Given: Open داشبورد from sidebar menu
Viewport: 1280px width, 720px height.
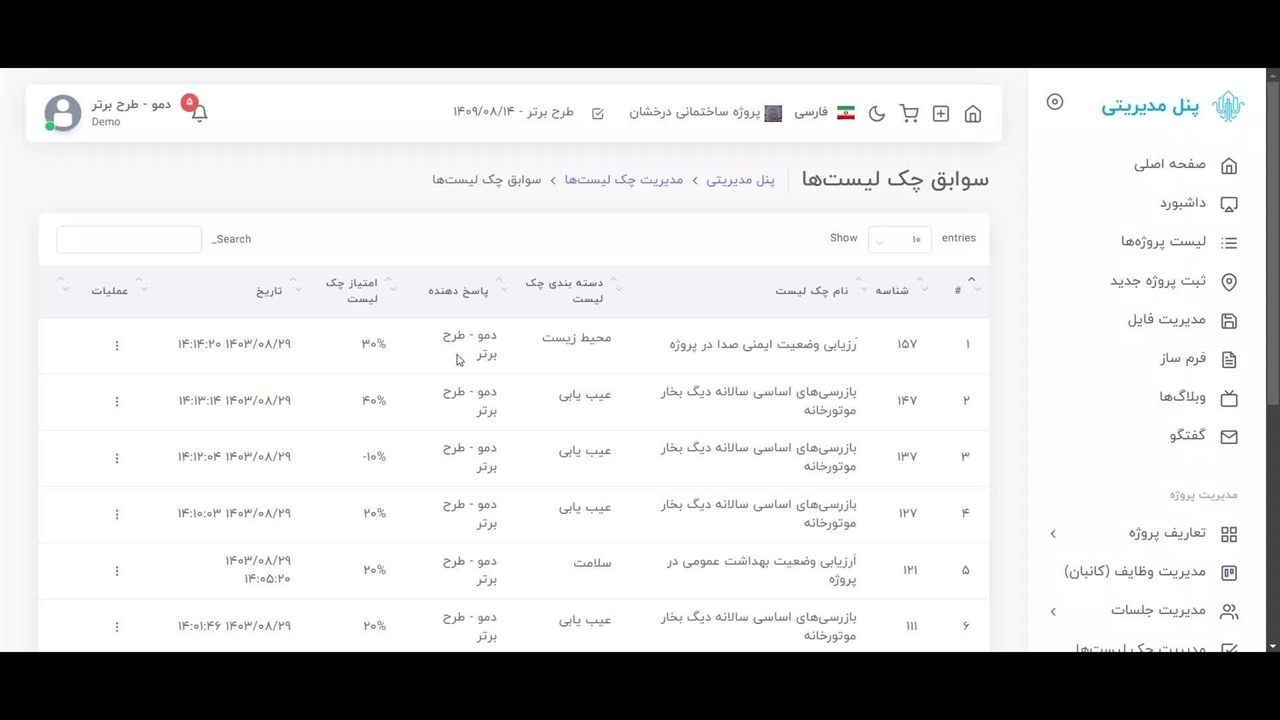Looking at the screenshot, I should (1183, 203).
